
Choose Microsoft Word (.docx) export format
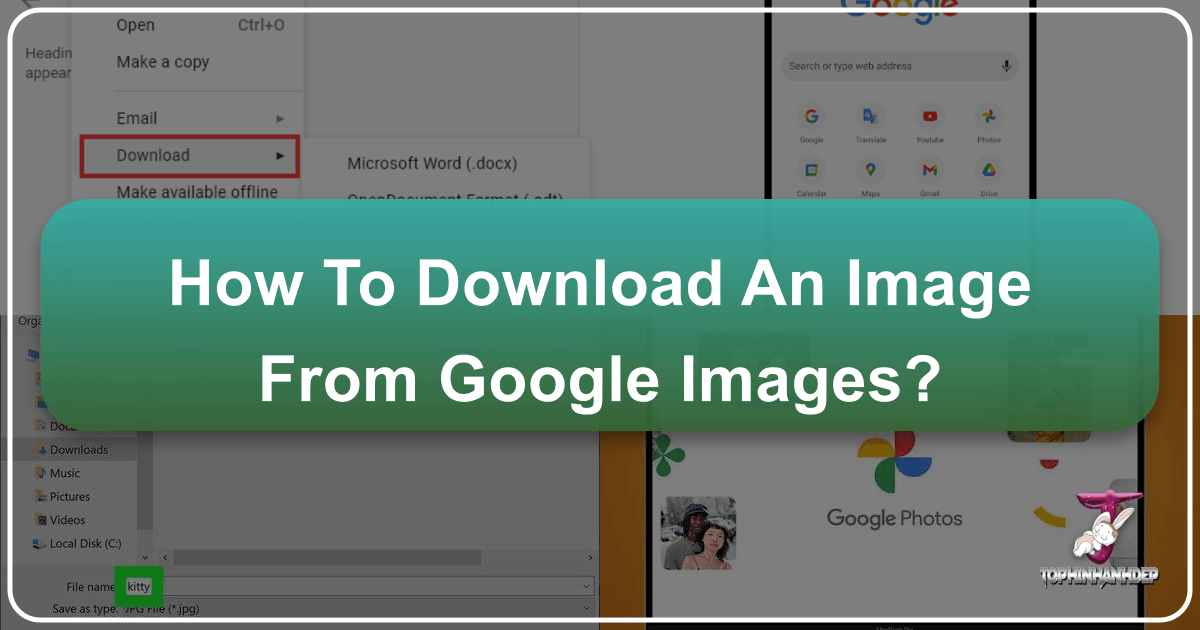[432, 163]
